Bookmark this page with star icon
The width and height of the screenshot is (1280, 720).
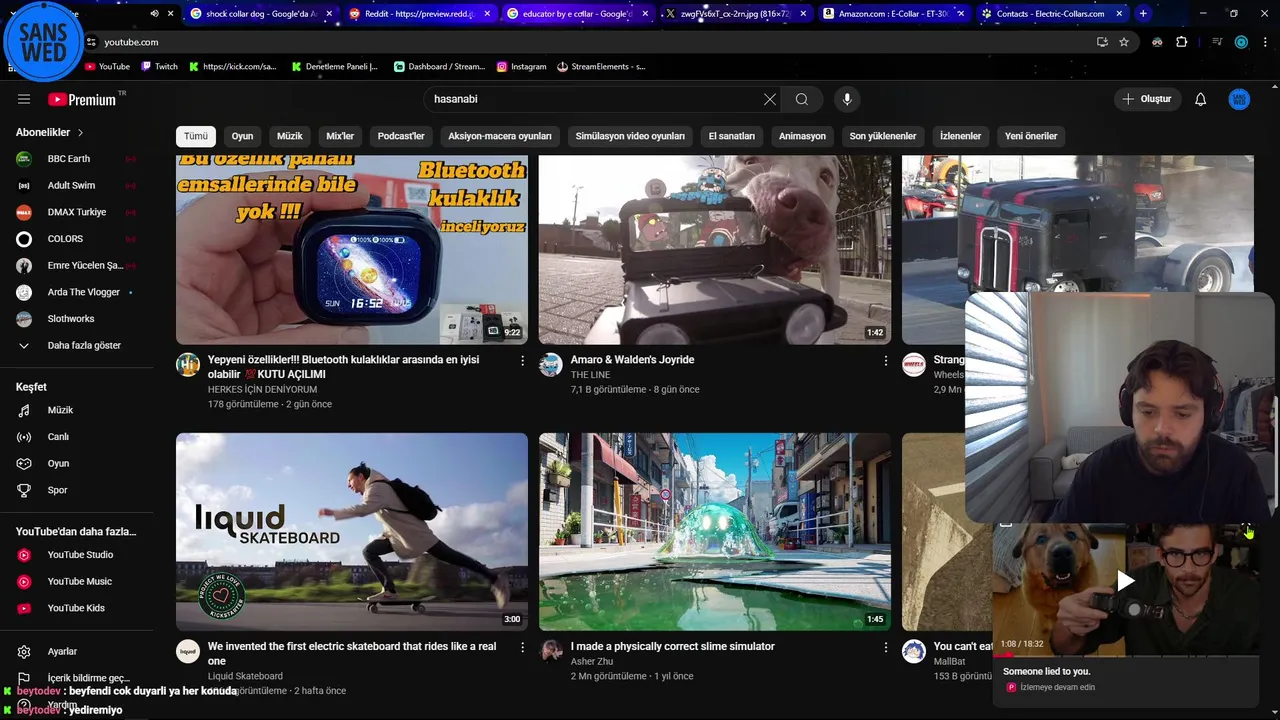click(1124, 42)
